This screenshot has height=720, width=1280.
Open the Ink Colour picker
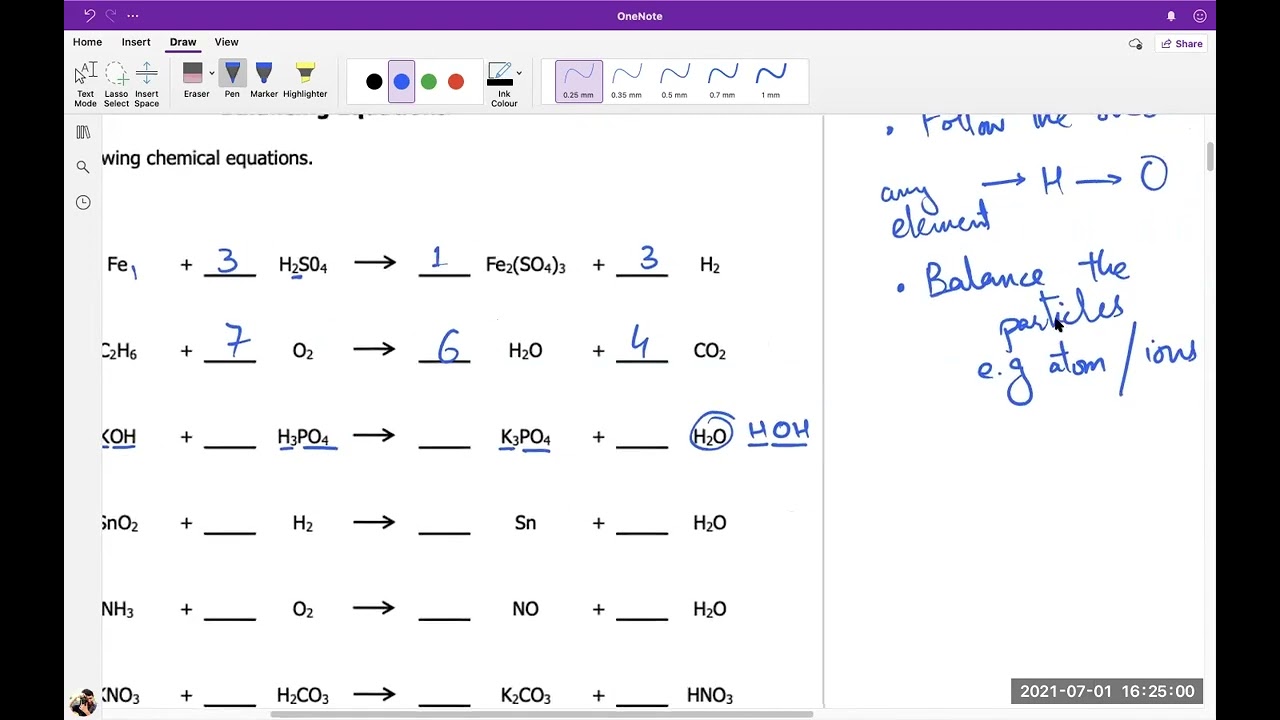pos(504,84)
